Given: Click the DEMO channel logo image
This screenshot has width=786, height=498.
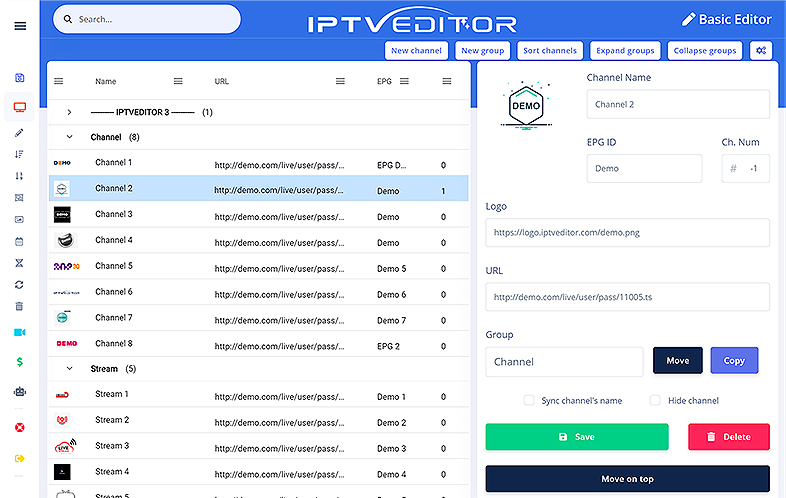Looking at the screenshot, I should 526,105.
